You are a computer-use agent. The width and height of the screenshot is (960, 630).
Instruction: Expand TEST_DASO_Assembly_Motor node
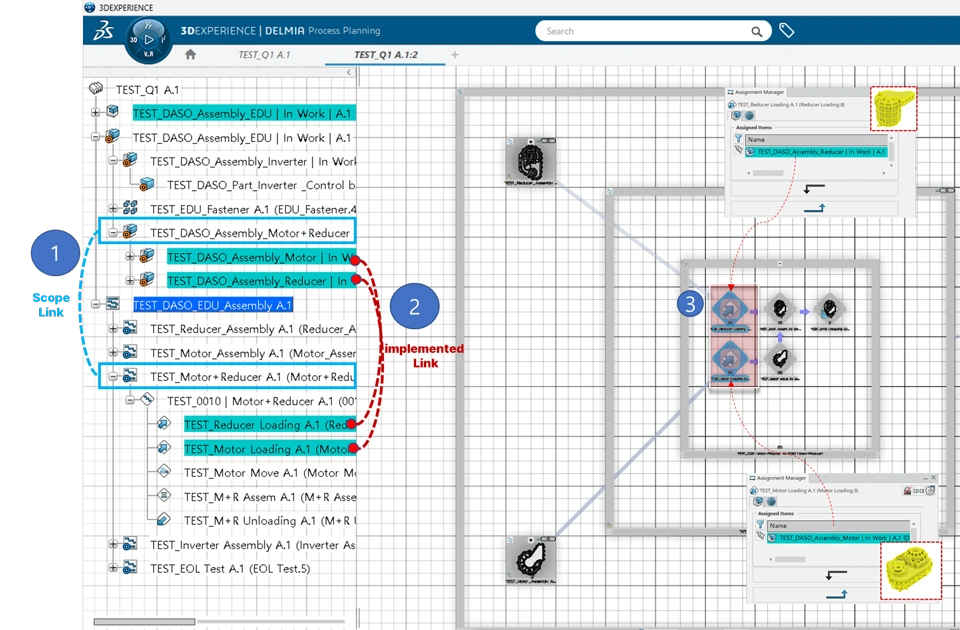click(x=130, y=257)
